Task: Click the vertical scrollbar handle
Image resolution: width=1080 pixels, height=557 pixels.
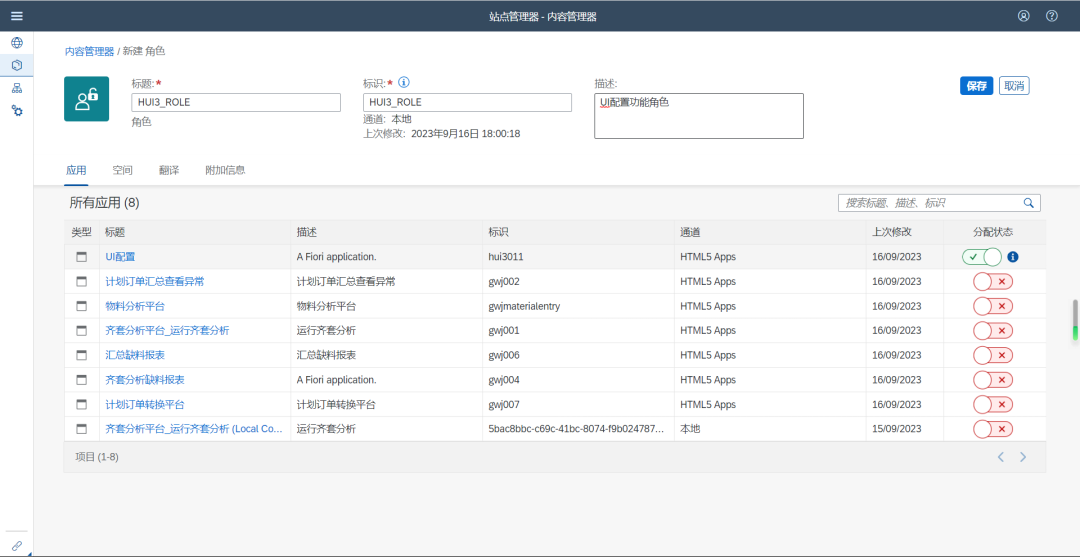Action: 1074,320
